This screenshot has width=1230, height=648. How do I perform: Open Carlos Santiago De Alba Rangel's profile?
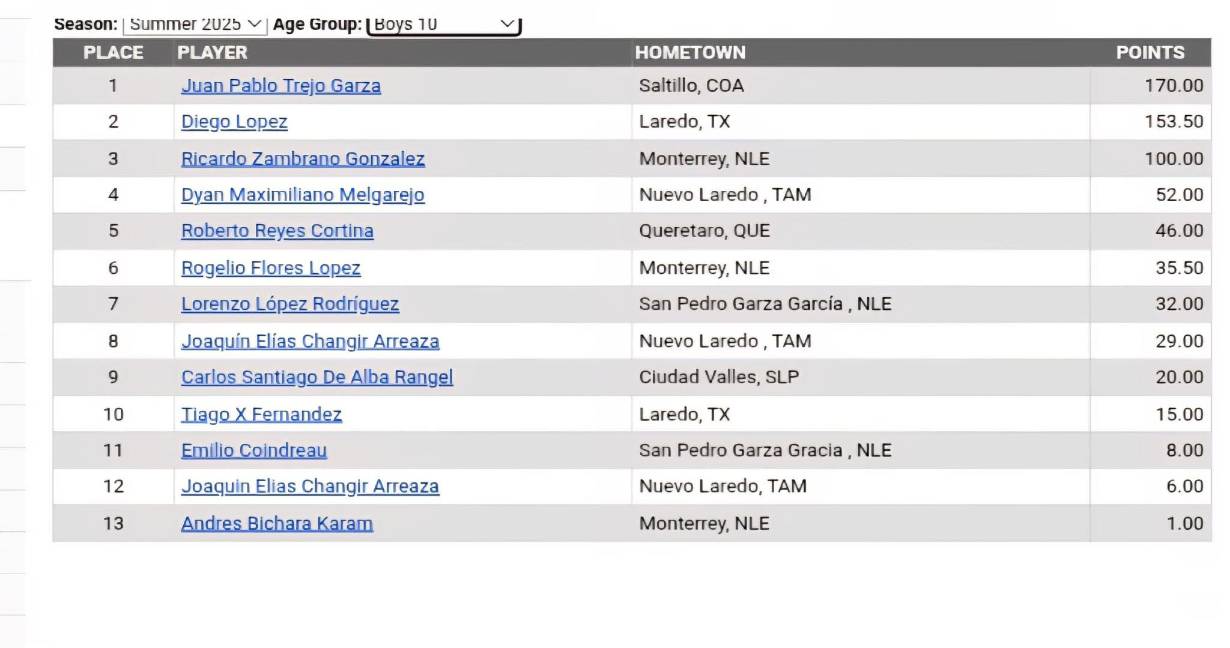pyautogui.click(x=316, y=376)
